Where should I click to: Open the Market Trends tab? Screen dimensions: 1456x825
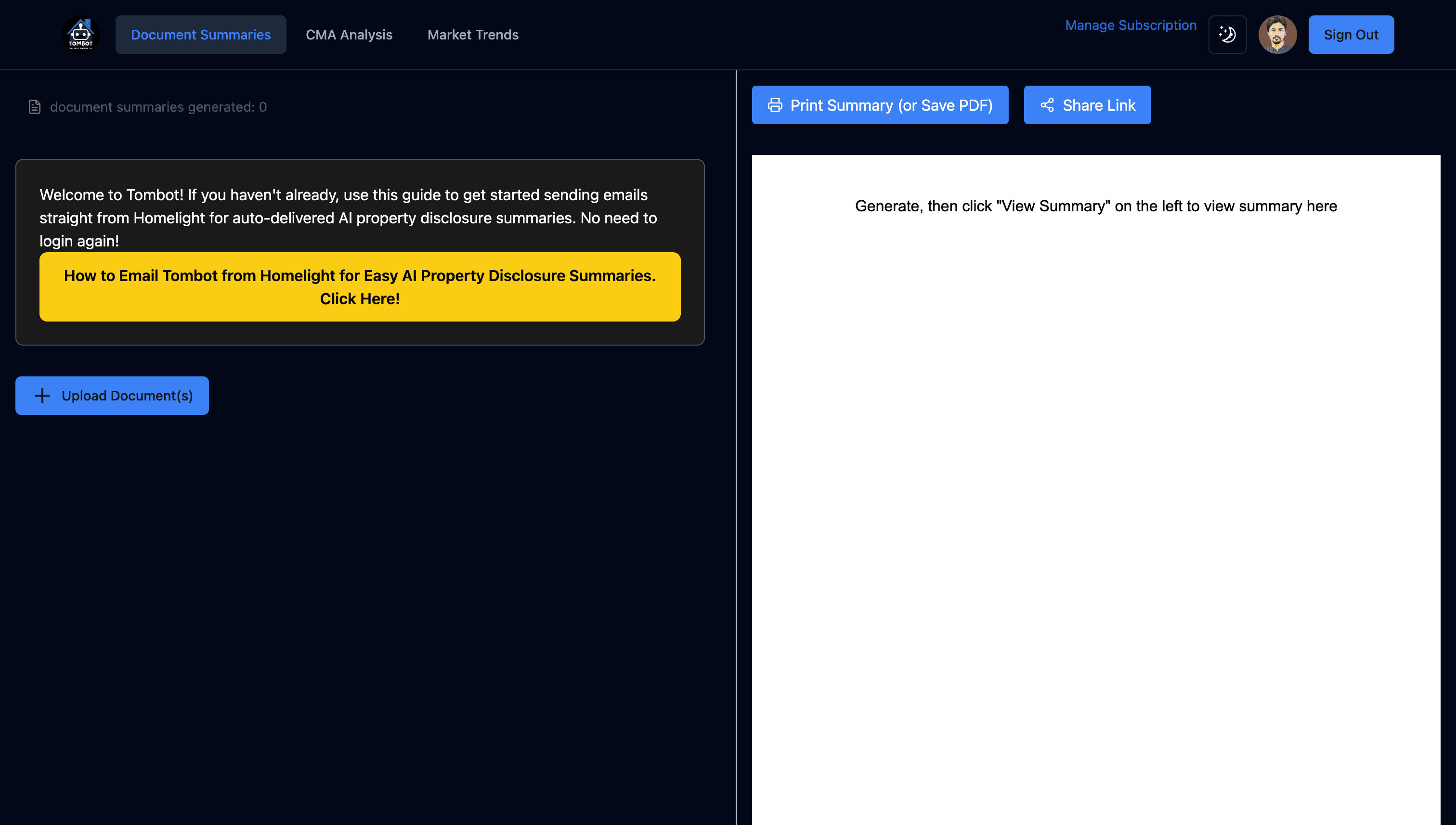(x=473, y=35)
